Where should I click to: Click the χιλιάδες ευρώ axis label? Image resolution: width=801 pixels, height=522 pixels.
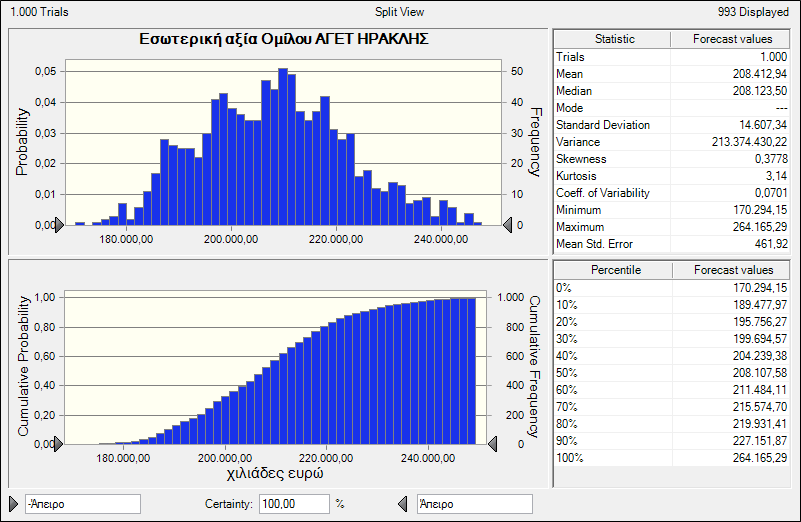click(x=275, y=473)
